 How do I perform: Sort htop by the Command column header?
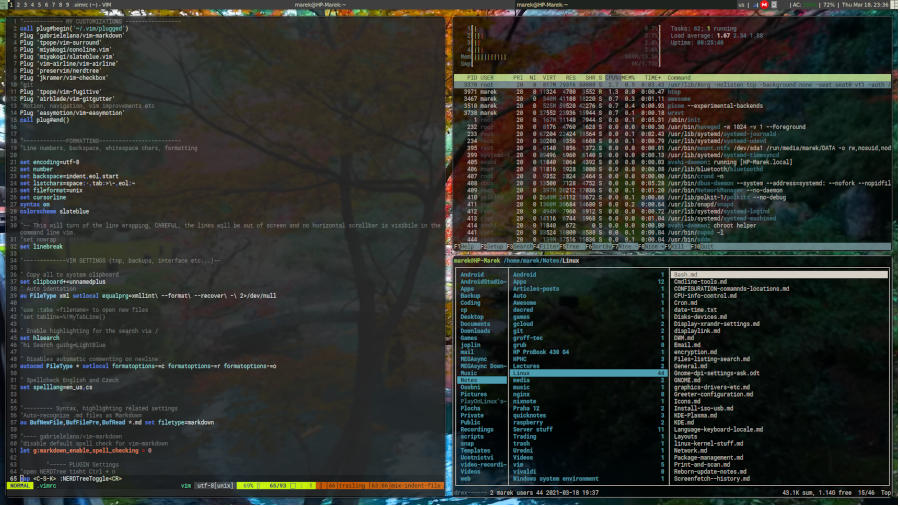point(678,78)
